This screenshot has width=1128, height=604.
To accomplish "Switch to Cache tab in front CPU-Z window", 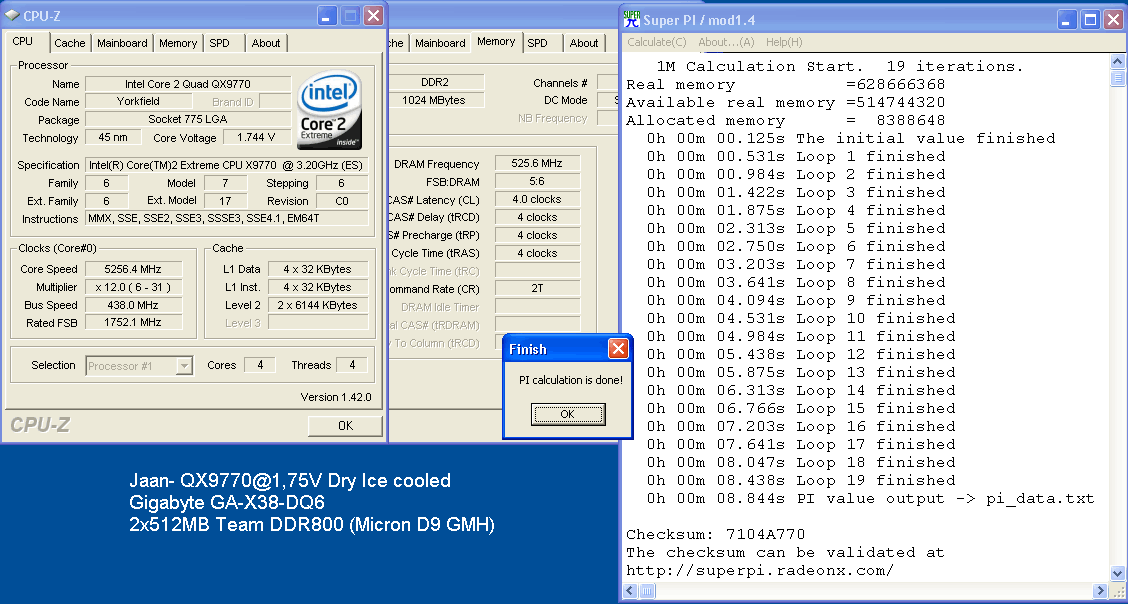I will pyautogui.click(x=70, y=43).
